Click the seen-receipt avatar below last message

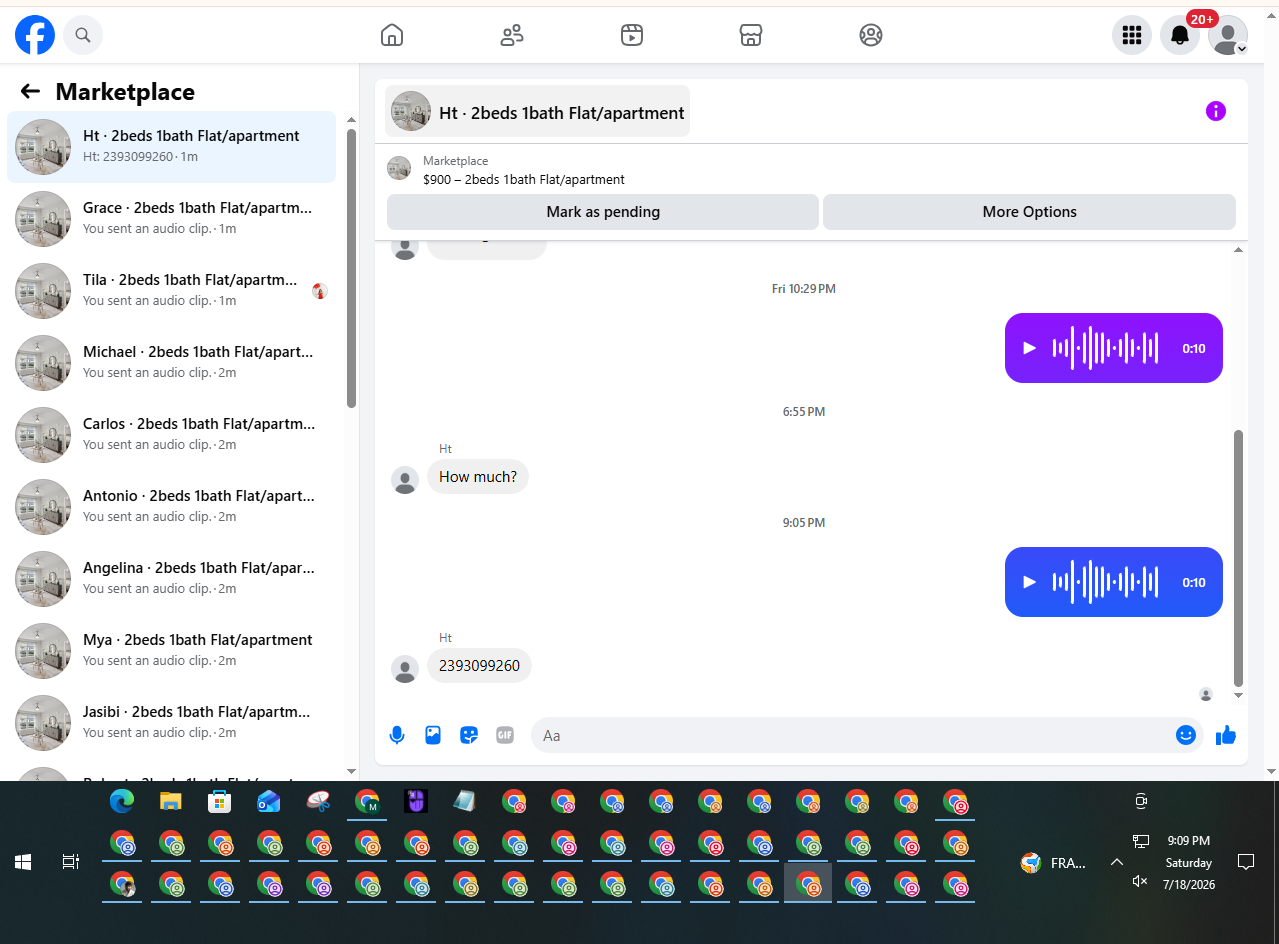(1206, 694)
